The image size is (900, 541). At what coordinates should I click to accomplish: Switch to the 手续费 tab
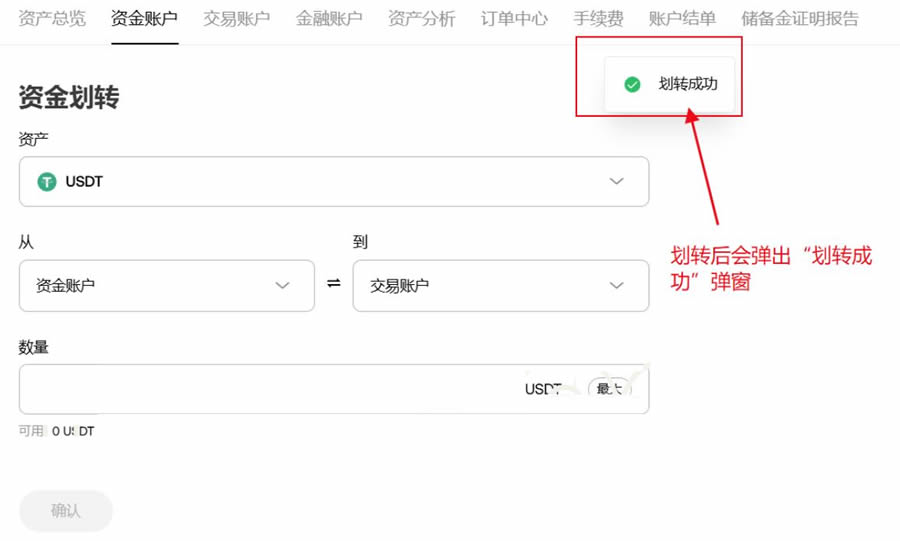(x=598, y=19)
